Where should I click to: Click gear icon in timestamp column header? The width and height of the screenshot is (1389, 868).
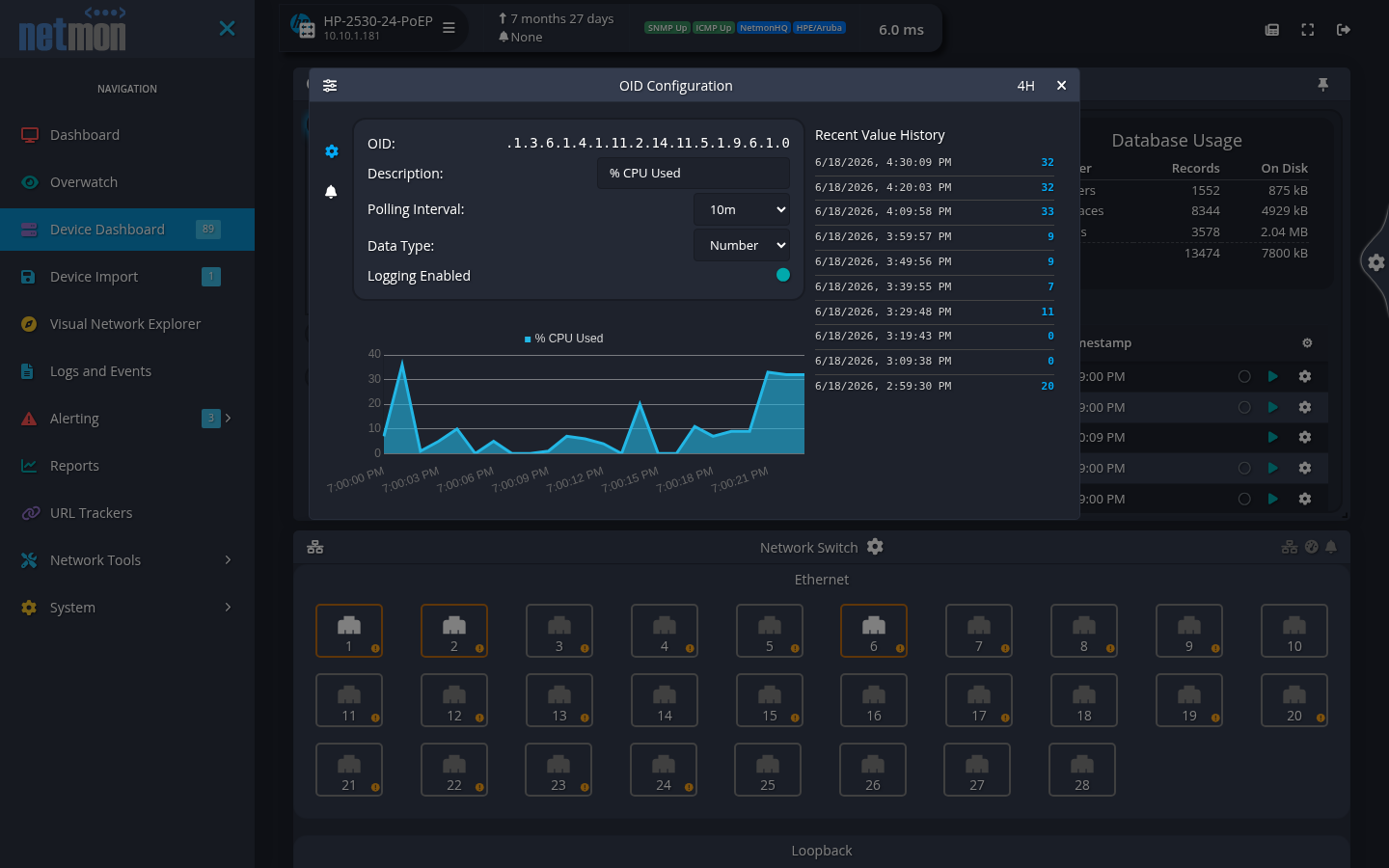click(1307, 343)
